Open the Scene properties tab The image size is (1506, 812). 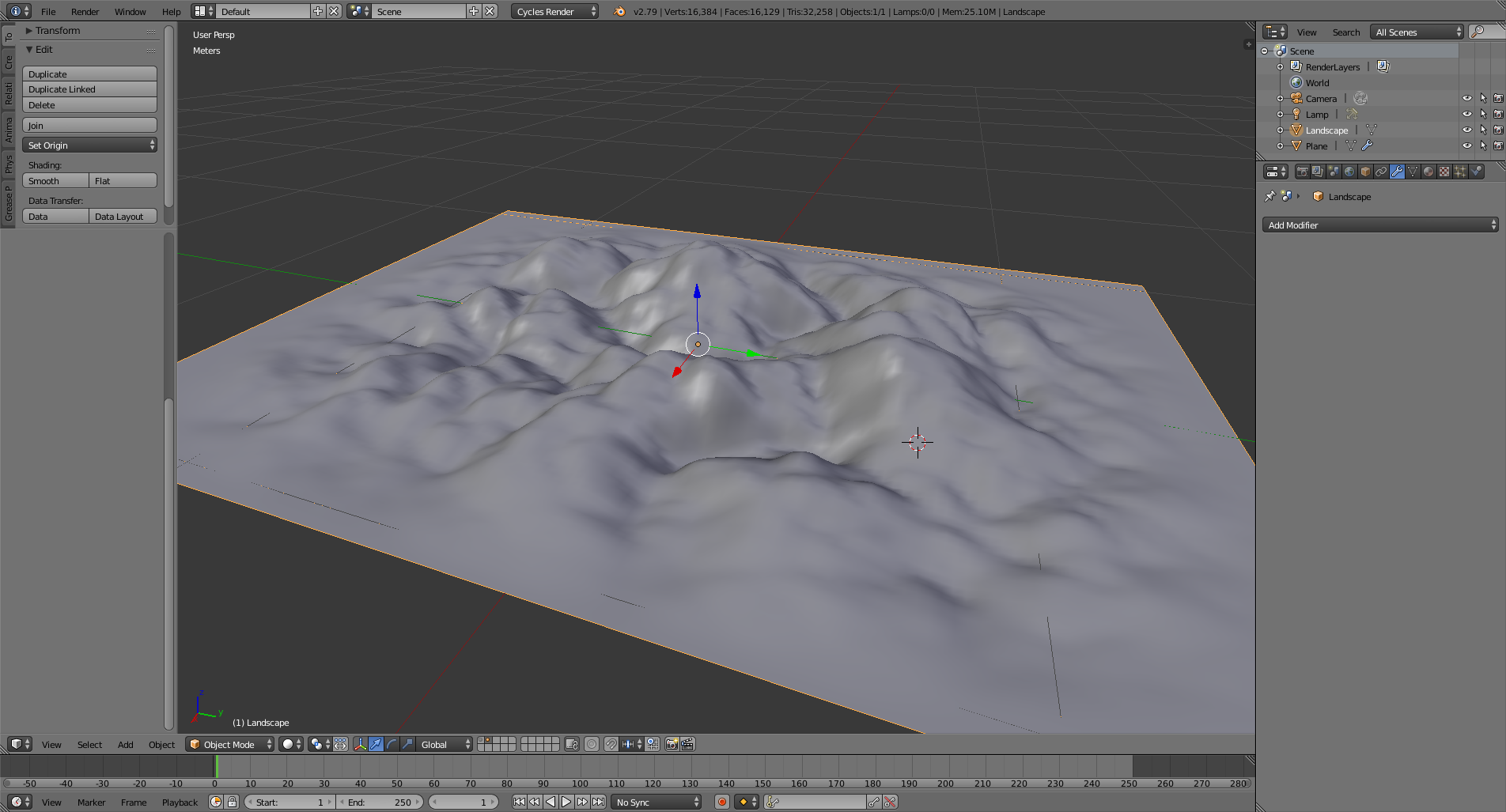[x=1334, y=172]
